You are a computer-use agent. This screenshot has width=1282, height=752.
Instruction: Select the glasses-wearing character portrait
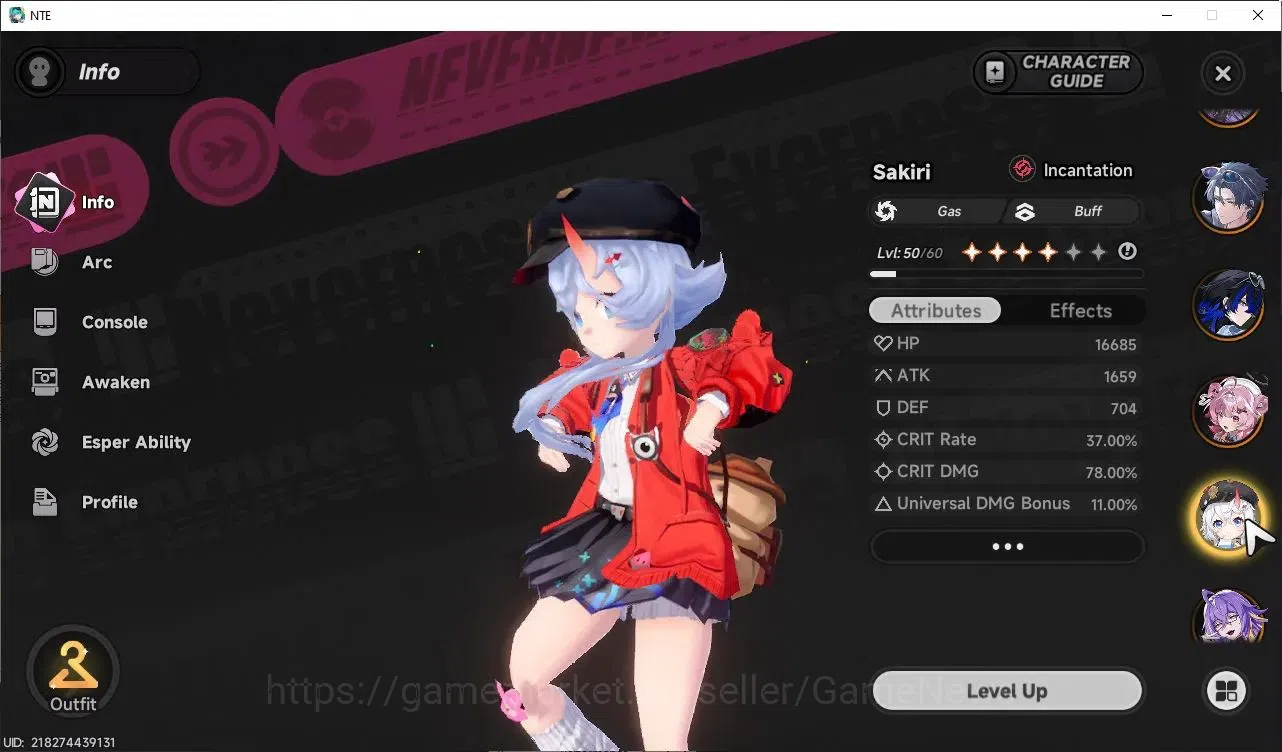click(1228, 197)
